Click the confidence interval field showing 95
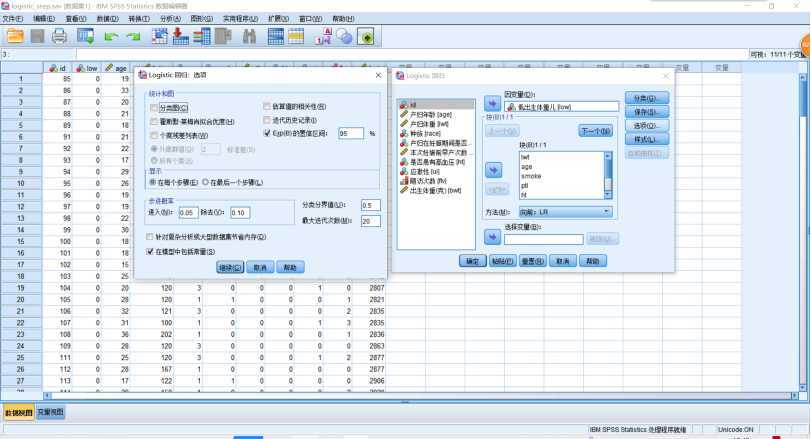811x439 pixels. point(351,133)
